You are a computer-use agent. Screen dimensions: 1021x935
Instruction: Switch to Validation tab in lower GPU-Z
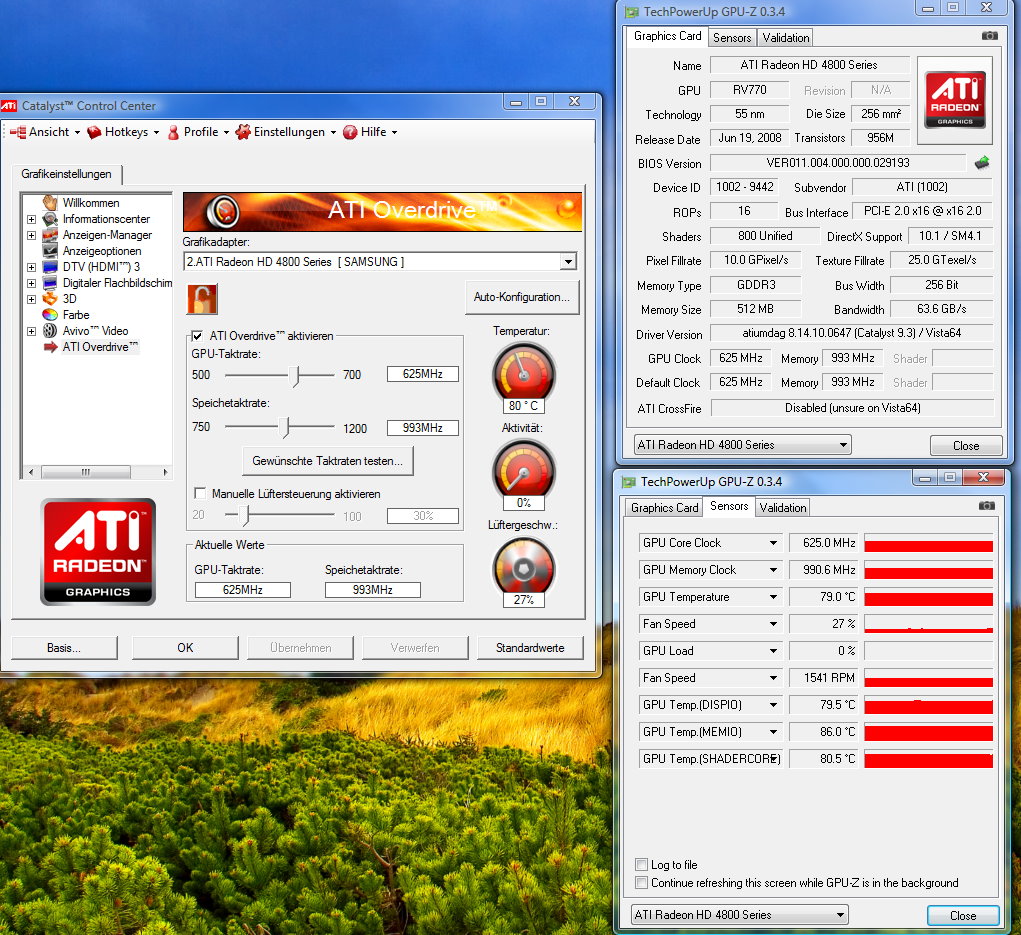783,508
